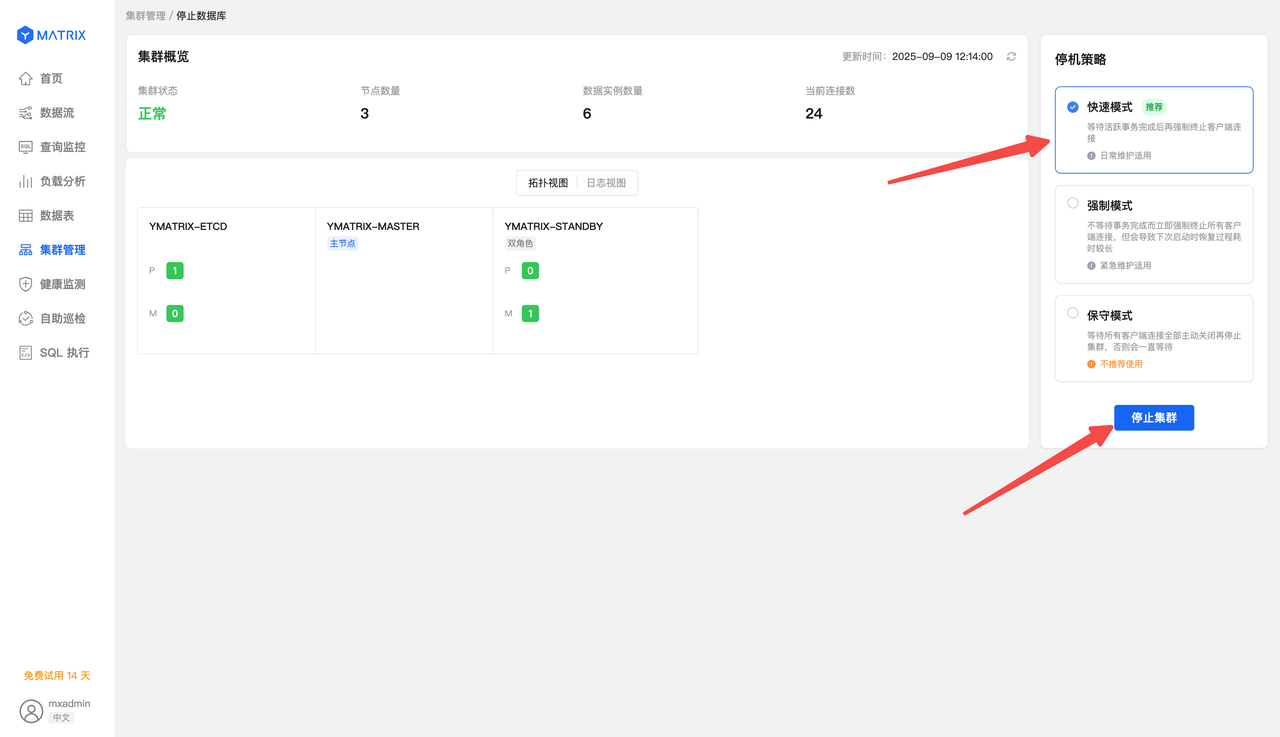Click the refresh icon next to update time

1011,57
